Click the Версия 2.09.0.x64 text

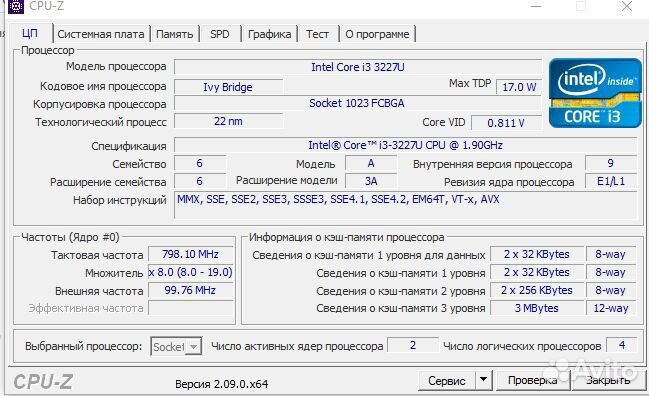(221, 384)
